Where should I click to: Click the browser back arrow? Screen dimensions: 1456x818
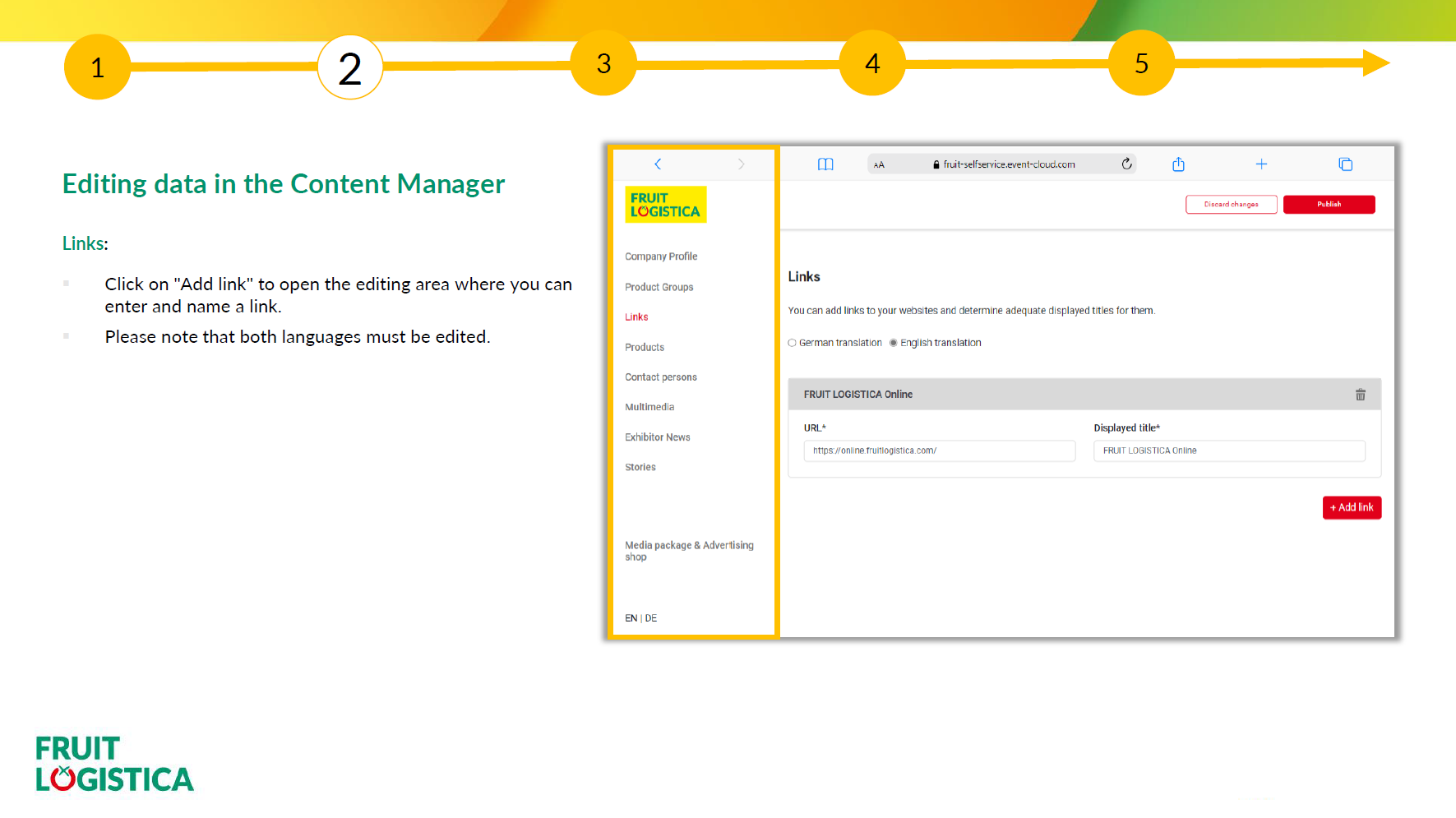coord(658,164)
